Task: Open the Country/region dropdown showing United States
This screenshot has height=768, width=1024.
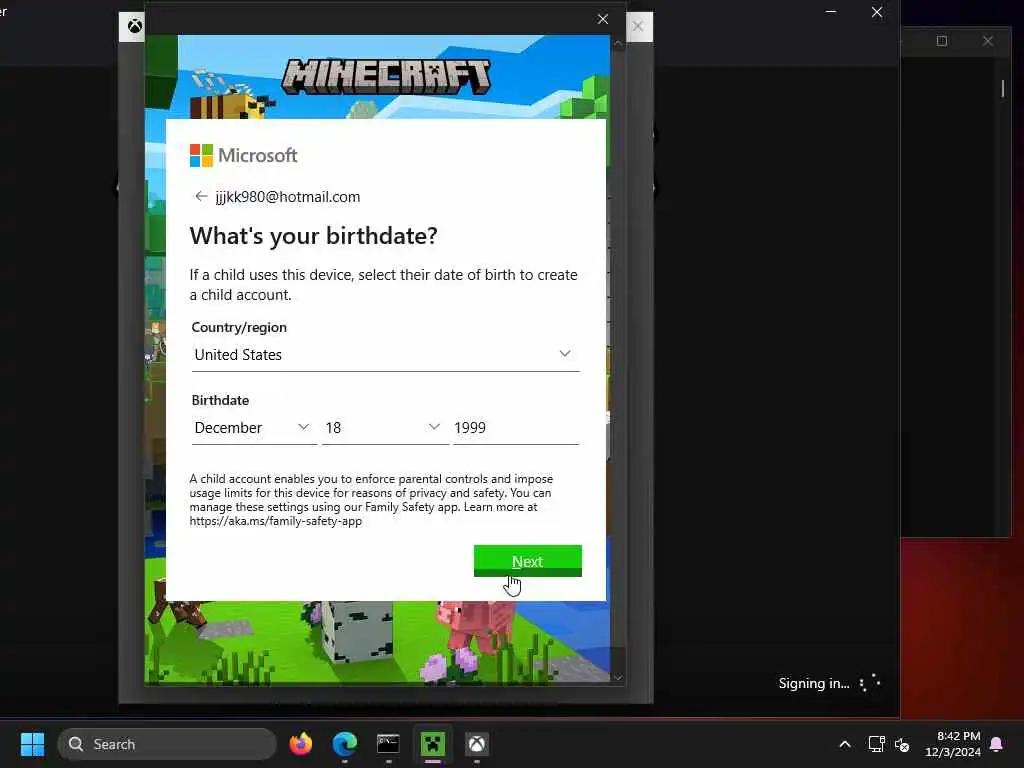Action: (385, 355)
